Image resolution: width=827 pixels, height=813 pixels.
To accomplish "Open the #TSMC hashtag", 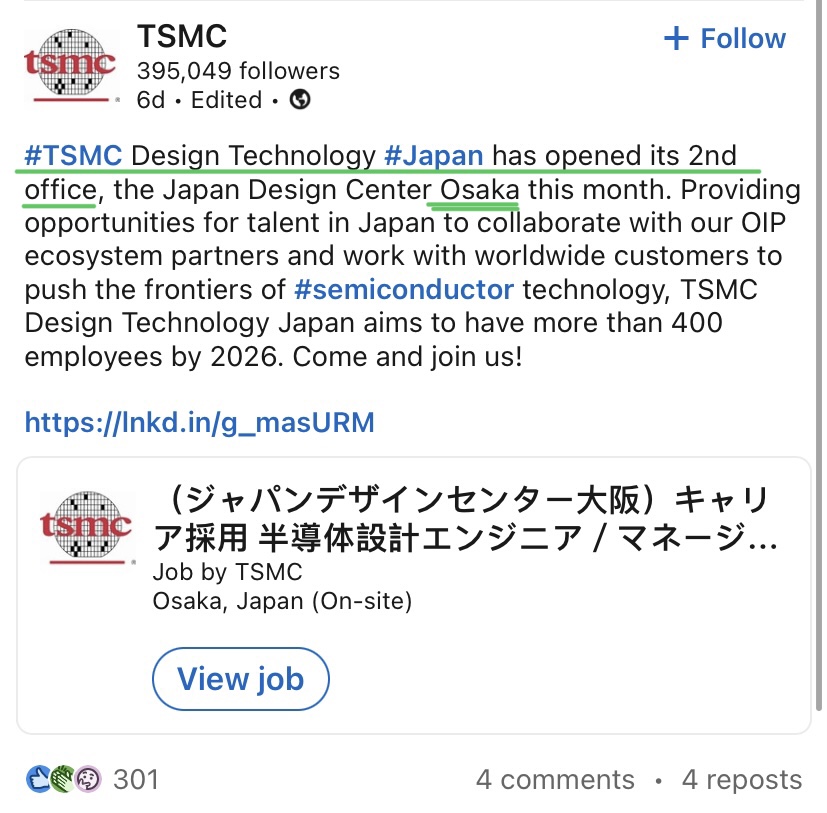I will pos(73,156).
